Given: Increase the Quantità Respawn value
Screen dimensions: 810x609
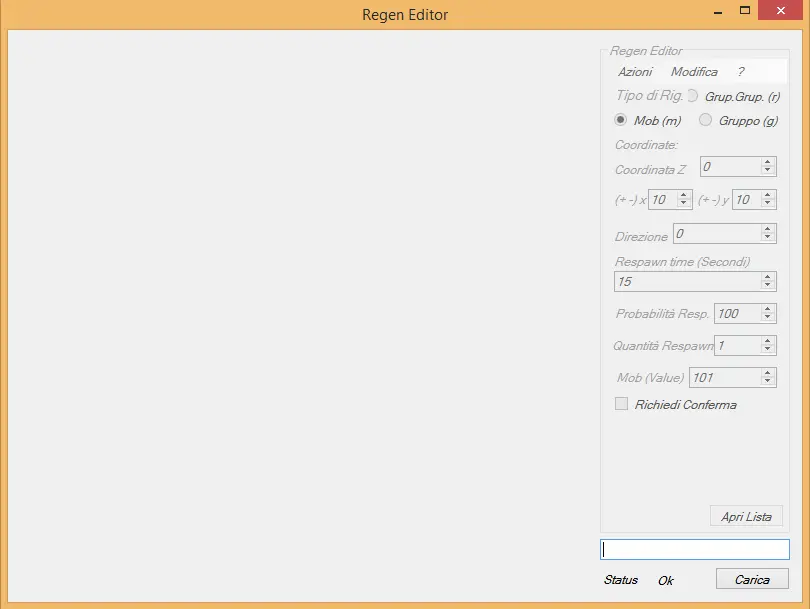Looking at the screenshot, I should pos(768,341).
